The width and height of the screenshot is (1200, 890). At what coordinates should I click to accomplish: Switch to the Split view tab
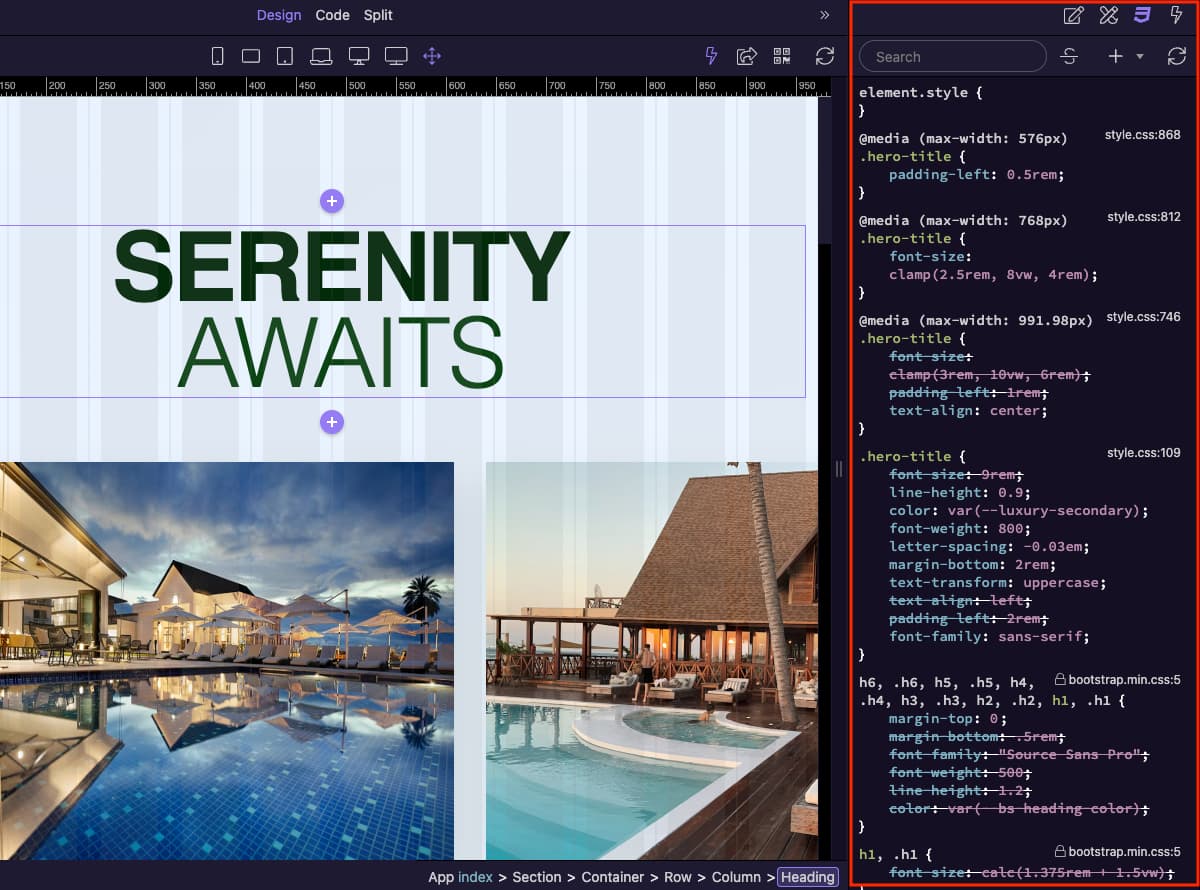[378, 15]
